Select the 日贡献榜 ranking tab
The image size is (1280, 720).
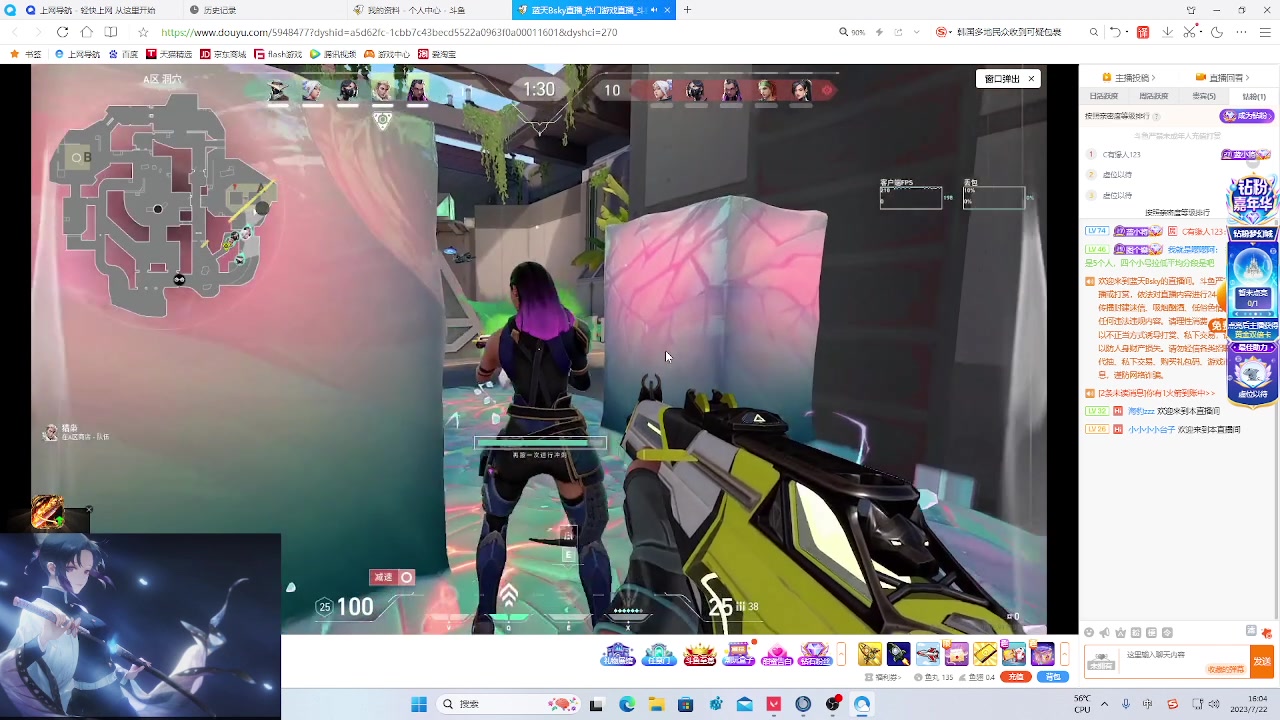click(x=1104, y=96)
